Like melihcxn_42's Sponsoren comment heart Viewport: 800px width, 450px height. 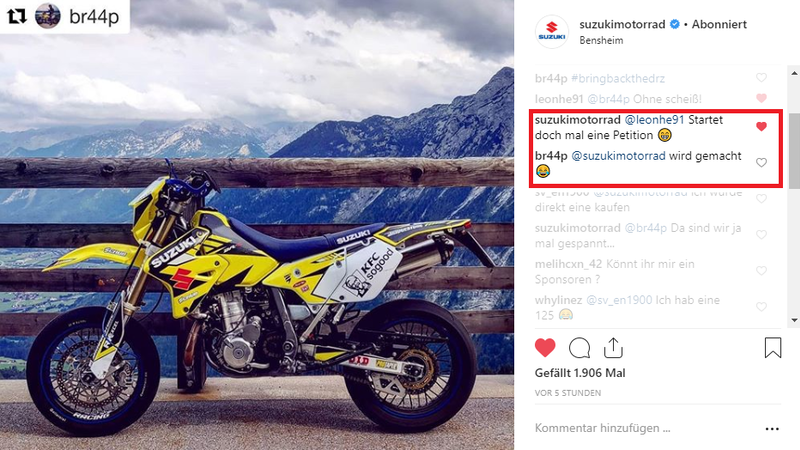tap(761, 271)
